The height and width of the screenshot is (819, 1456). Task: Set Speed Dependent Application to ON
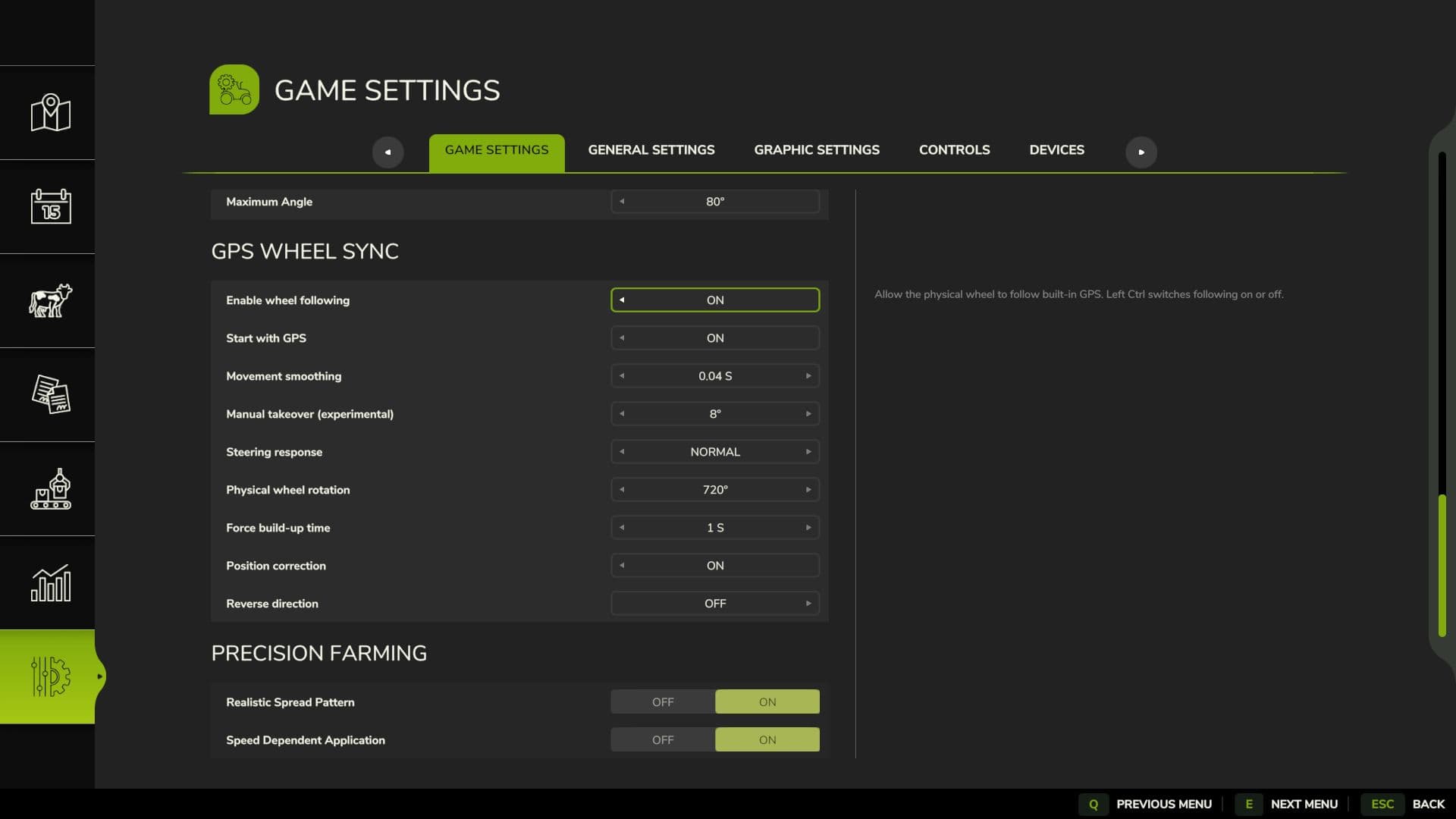click(x=767, y=739)
